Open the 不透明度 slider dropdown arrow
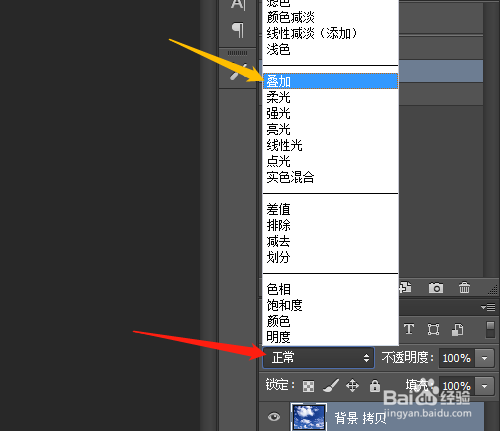The height and width of the screenshot is (431, 500). pyautogui.click(x=485, y=358)
